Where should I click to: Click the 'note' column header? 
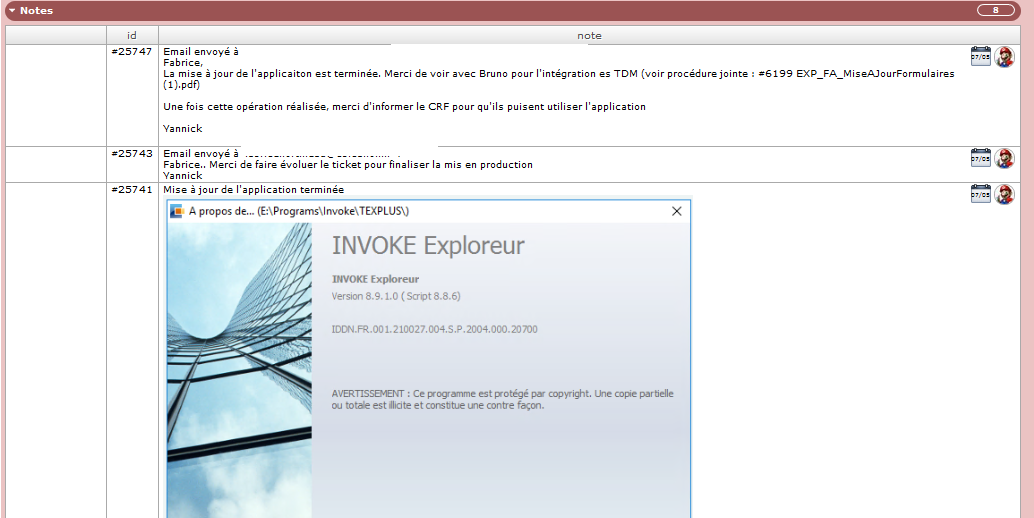point(589,35)
